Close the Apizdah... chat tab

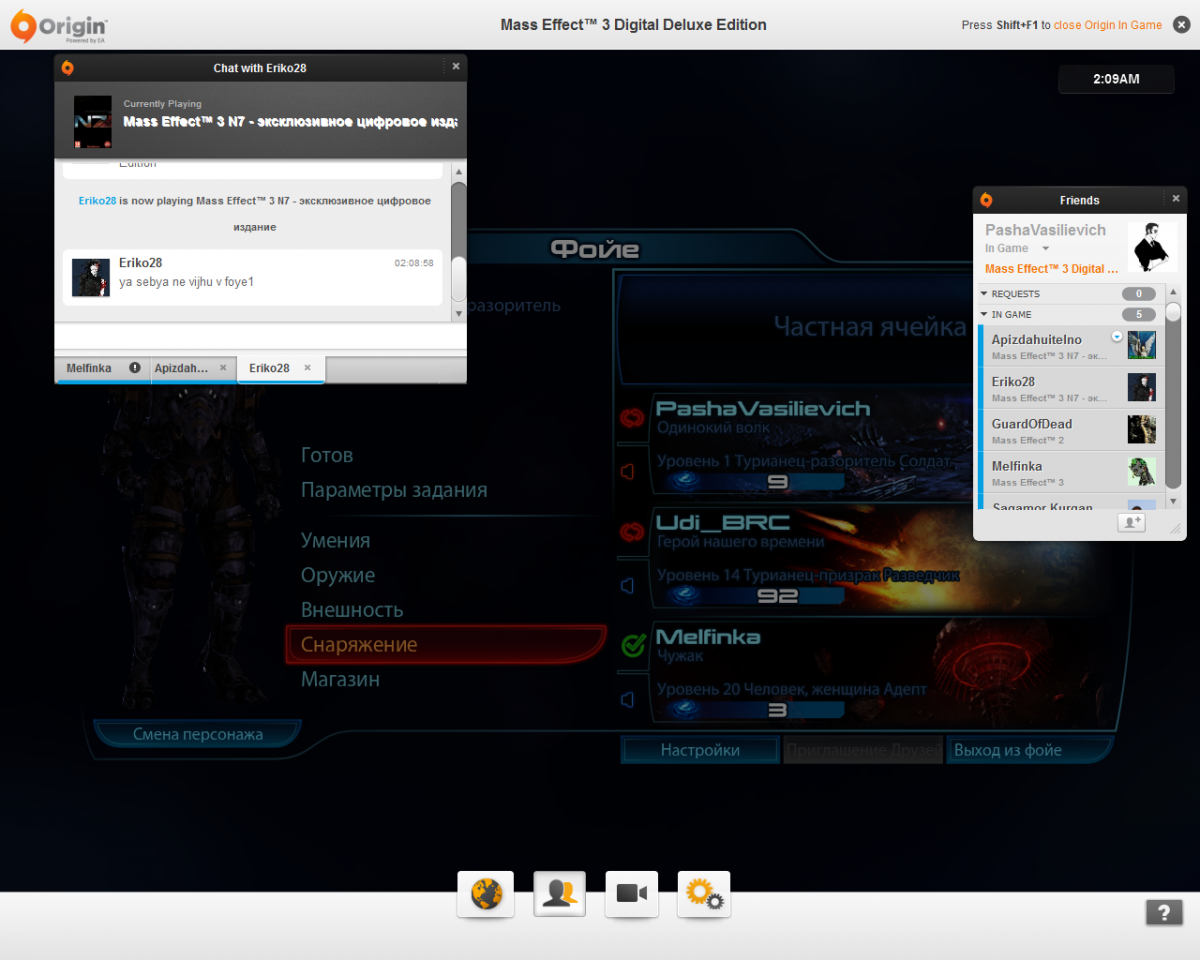click(223, 368)
